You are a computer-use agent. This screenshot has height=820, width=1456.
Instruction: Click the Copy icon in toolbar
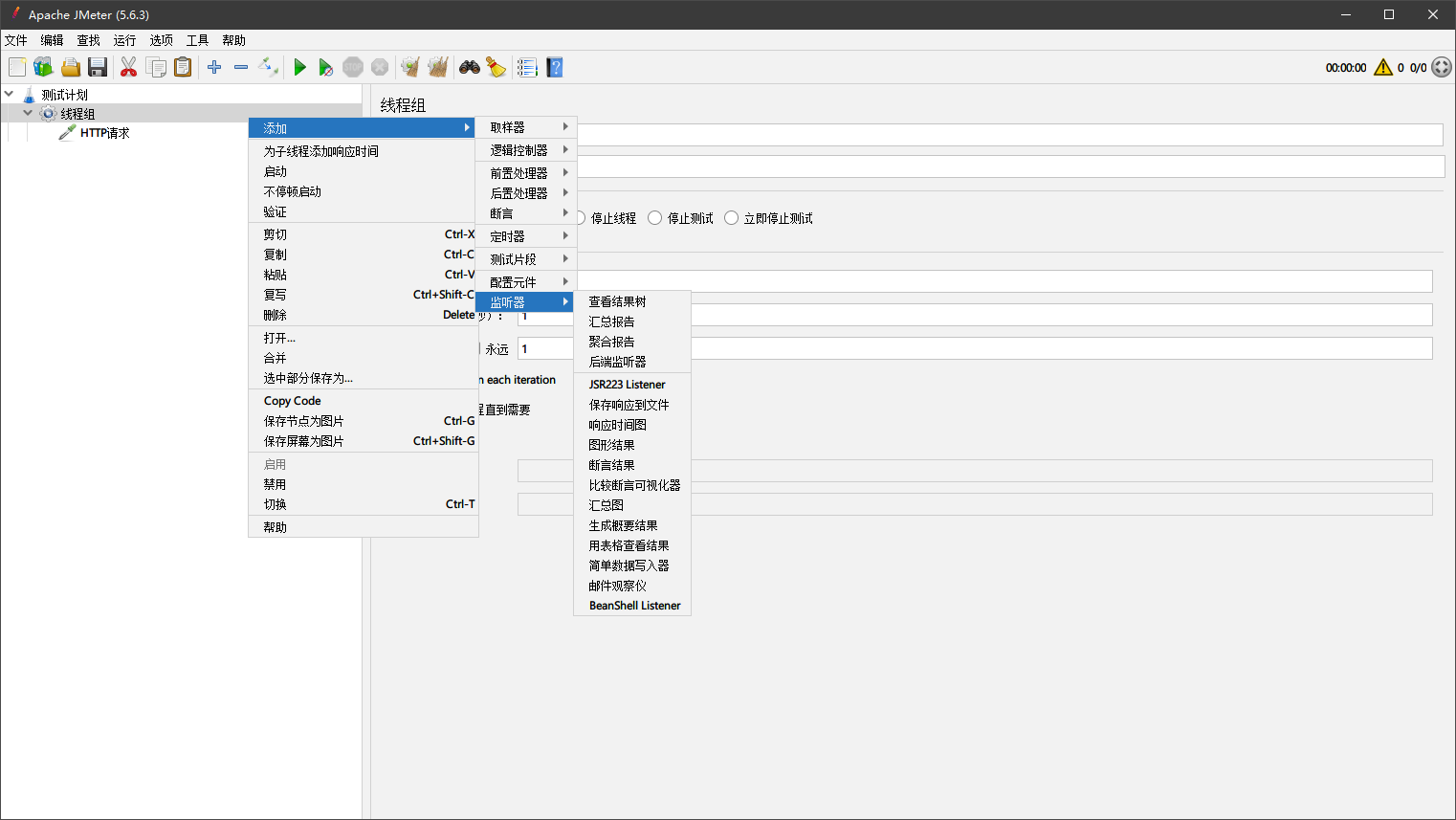pos(156,67)
